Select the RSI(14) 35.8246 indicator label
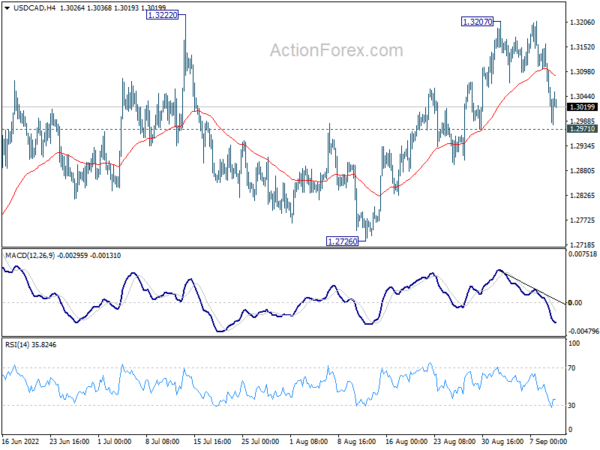Viewport: 600px width, 450px height. [30, 345]
